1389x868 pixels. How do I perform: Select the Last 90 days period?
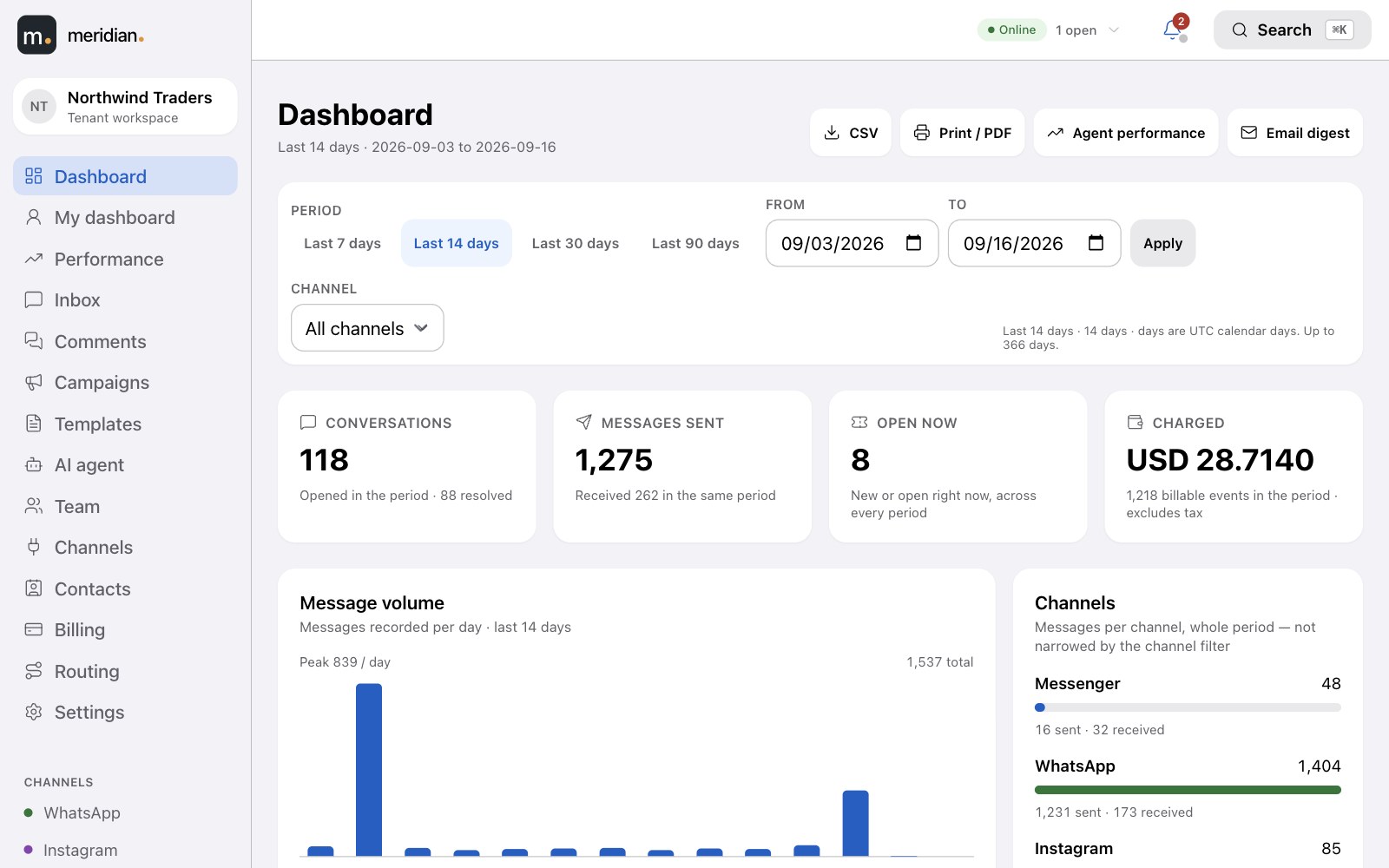click(x=695, y=243)
